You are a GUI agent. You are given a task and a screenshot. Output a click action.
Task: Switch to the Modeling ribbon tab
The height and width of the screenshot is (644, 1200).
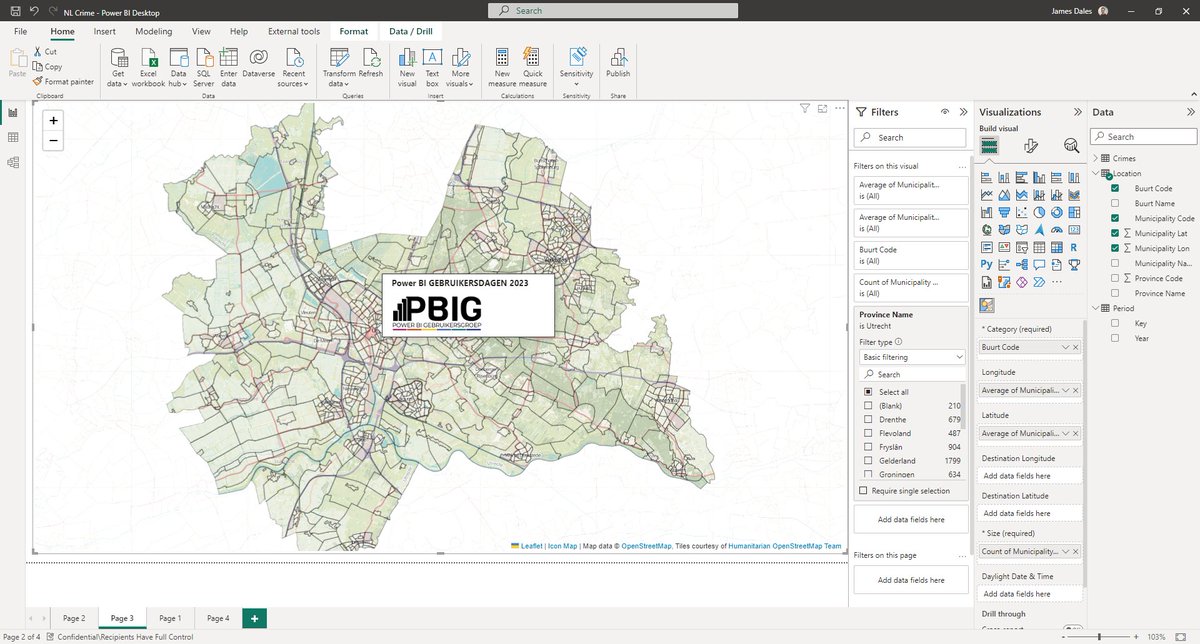coord(154,31)
